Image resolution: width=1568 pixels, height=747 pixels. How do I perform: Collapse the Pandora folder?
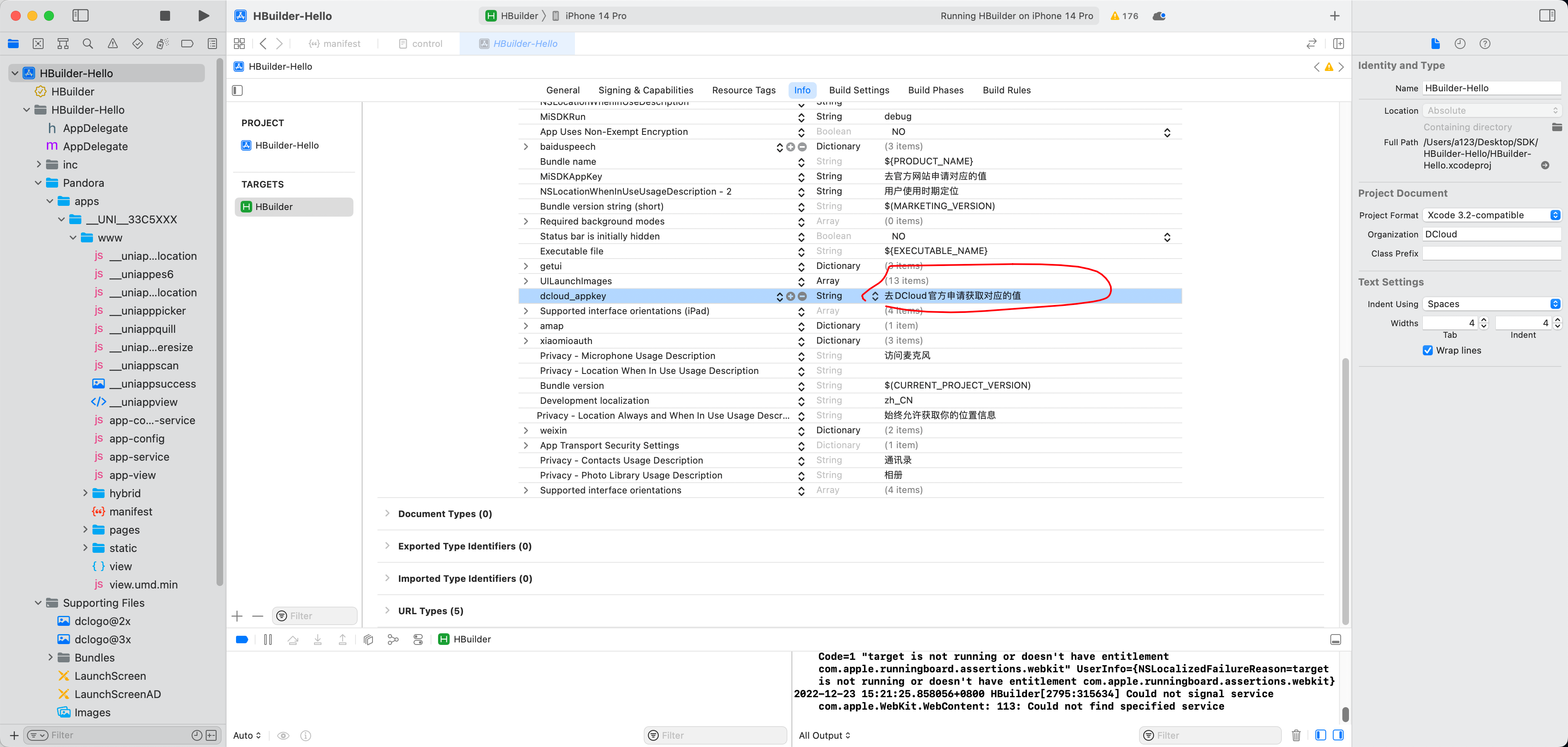38,183
